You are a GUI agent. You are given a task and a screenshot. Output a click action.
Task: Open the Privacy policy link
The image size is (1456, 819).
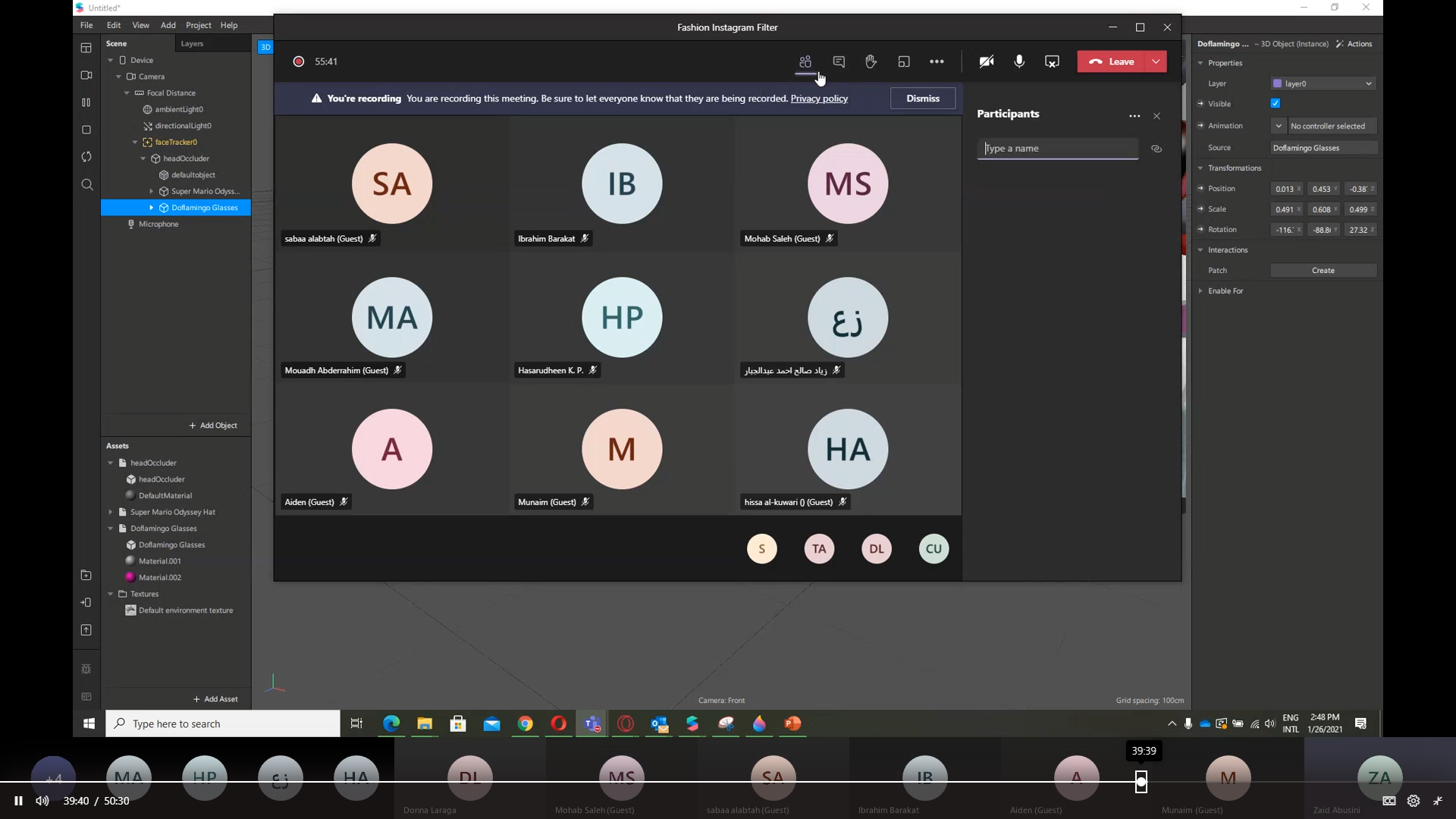[x=819, y=99]
